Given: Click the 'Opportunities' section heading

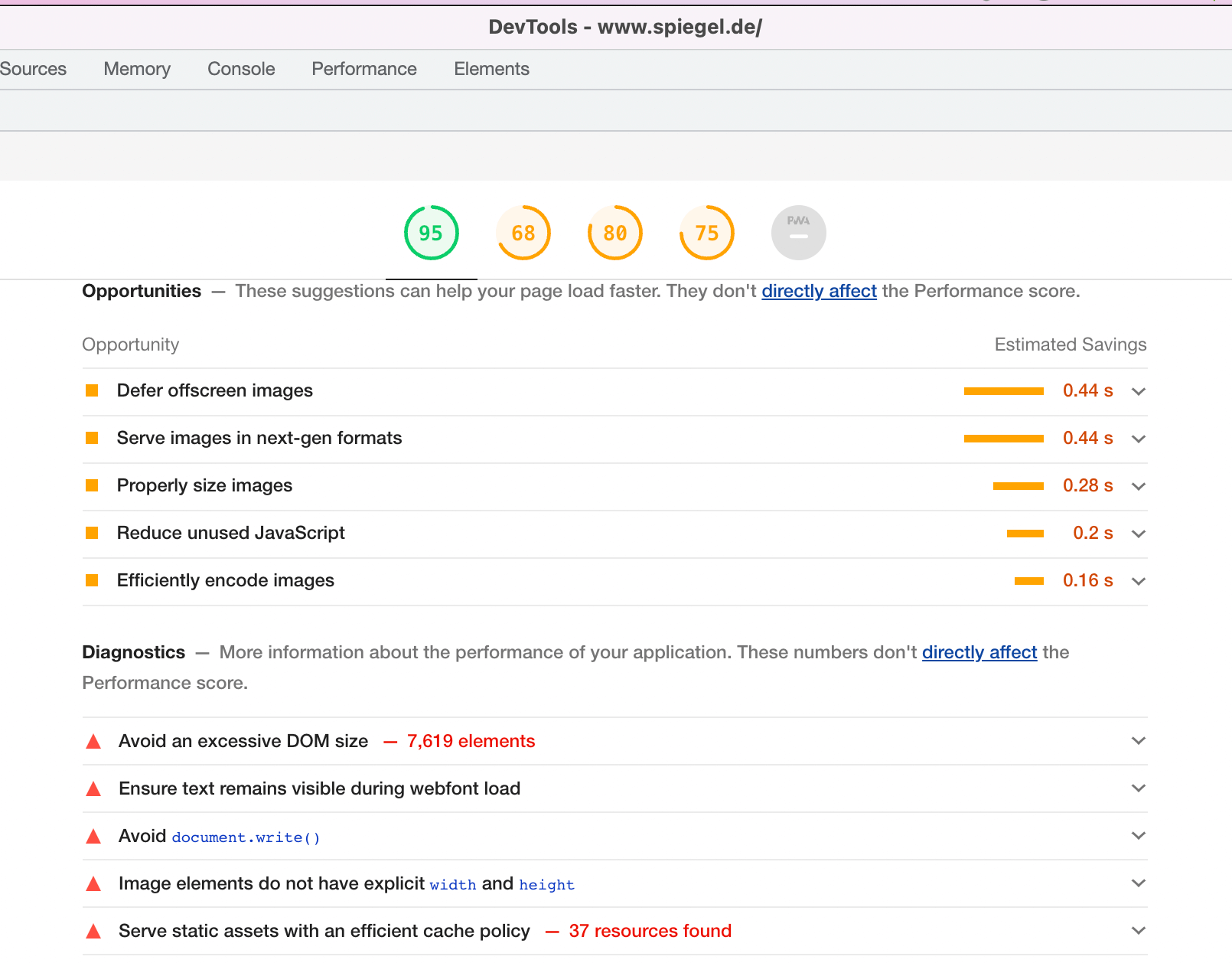Looking at the screenshot, I should tap(142, 291).
